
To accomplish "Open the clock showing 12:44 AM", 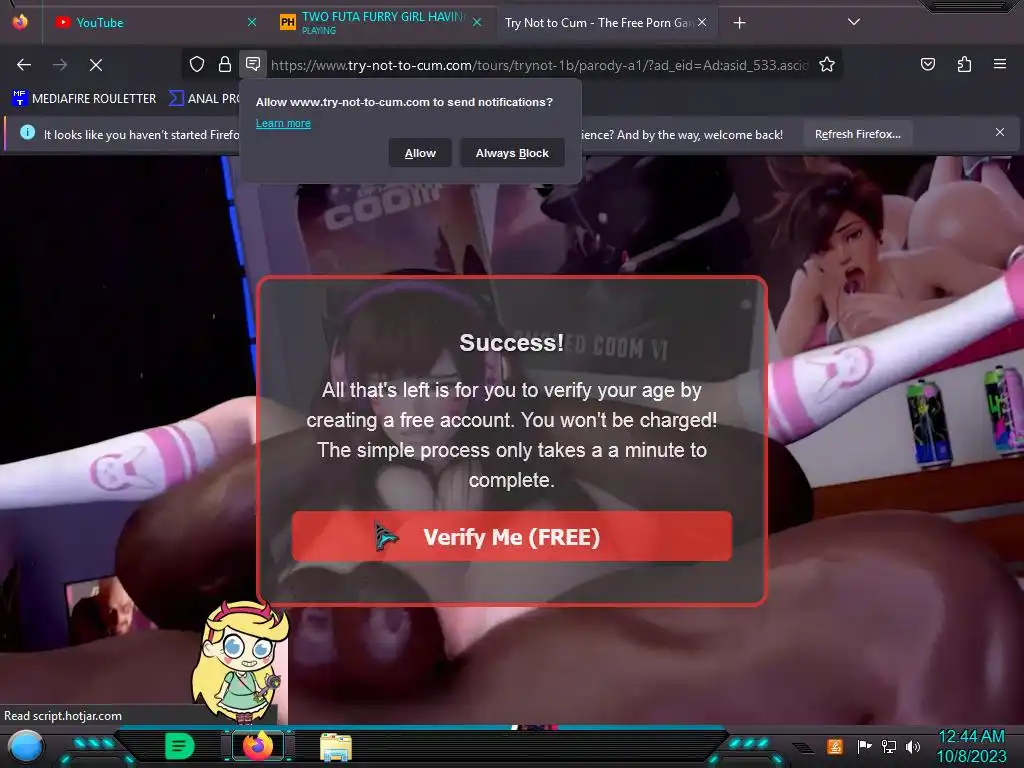I will [971, 746].
